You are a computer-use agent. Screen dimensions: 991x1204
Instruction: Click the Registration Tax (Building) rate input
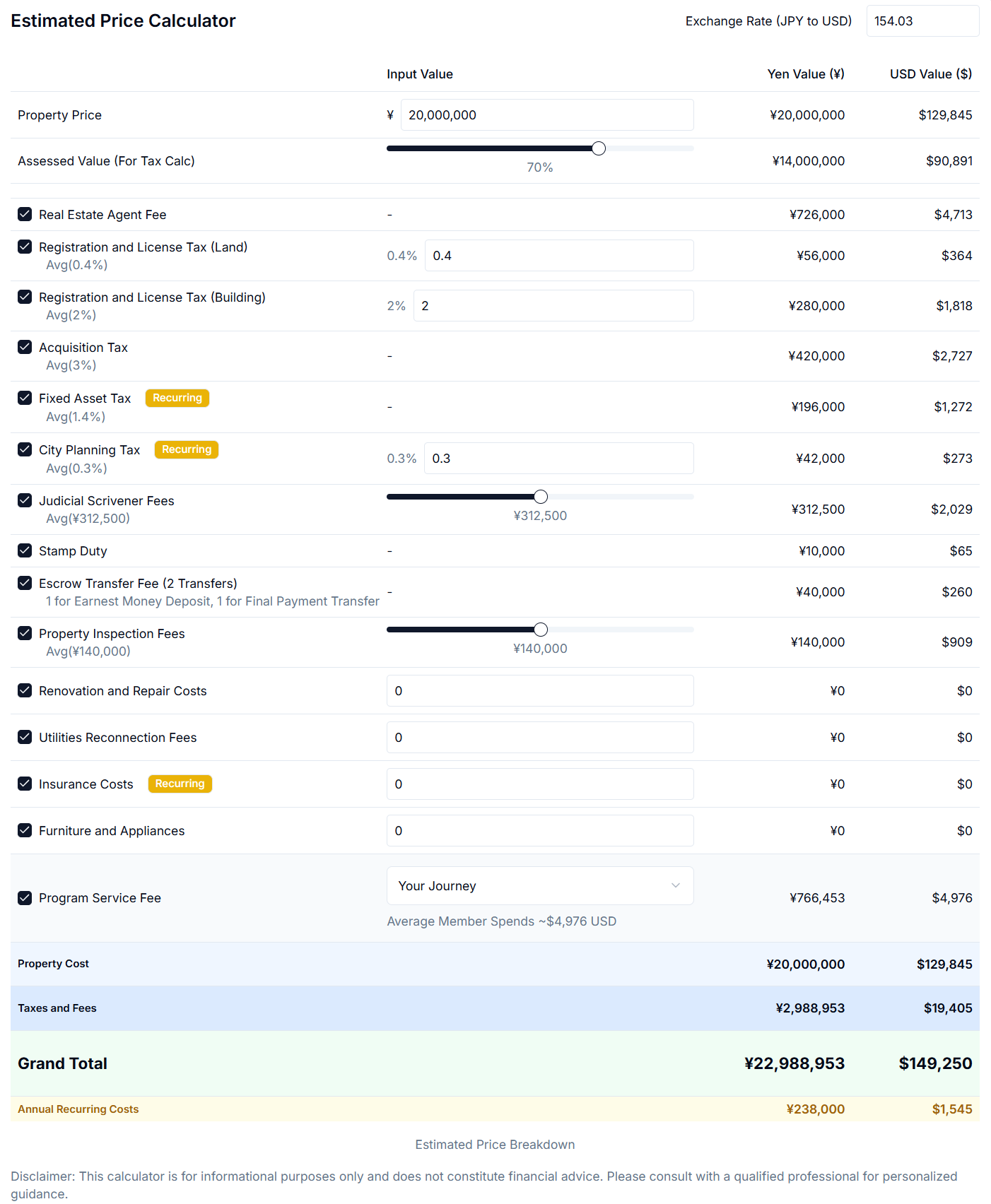[x=553, y=306]
